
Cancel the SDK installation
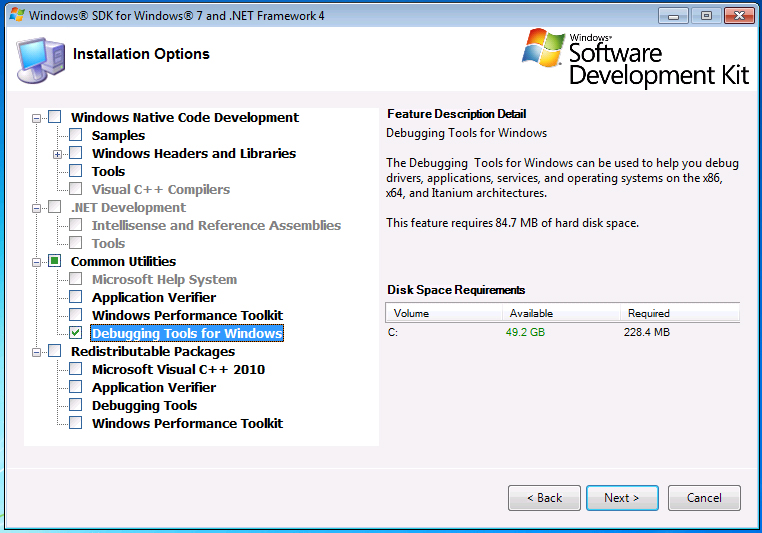[x=704, y=498]
